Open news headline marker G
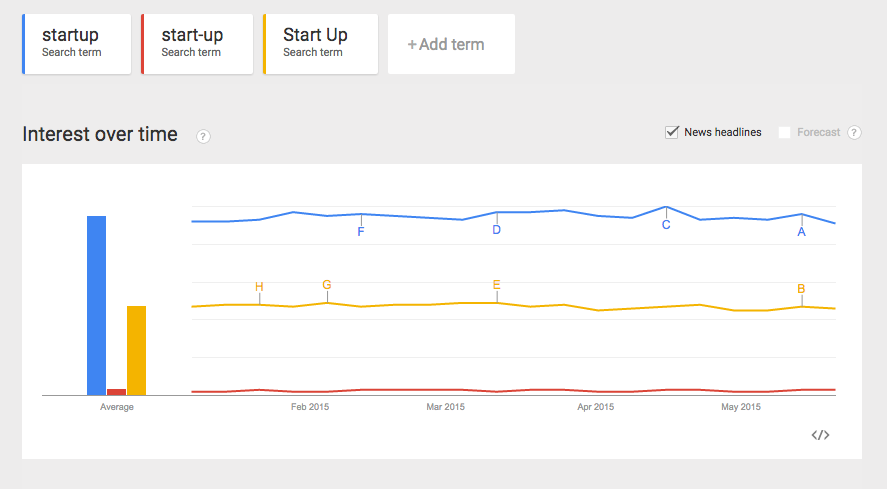 pyautogui.click(x=327, y=285)
